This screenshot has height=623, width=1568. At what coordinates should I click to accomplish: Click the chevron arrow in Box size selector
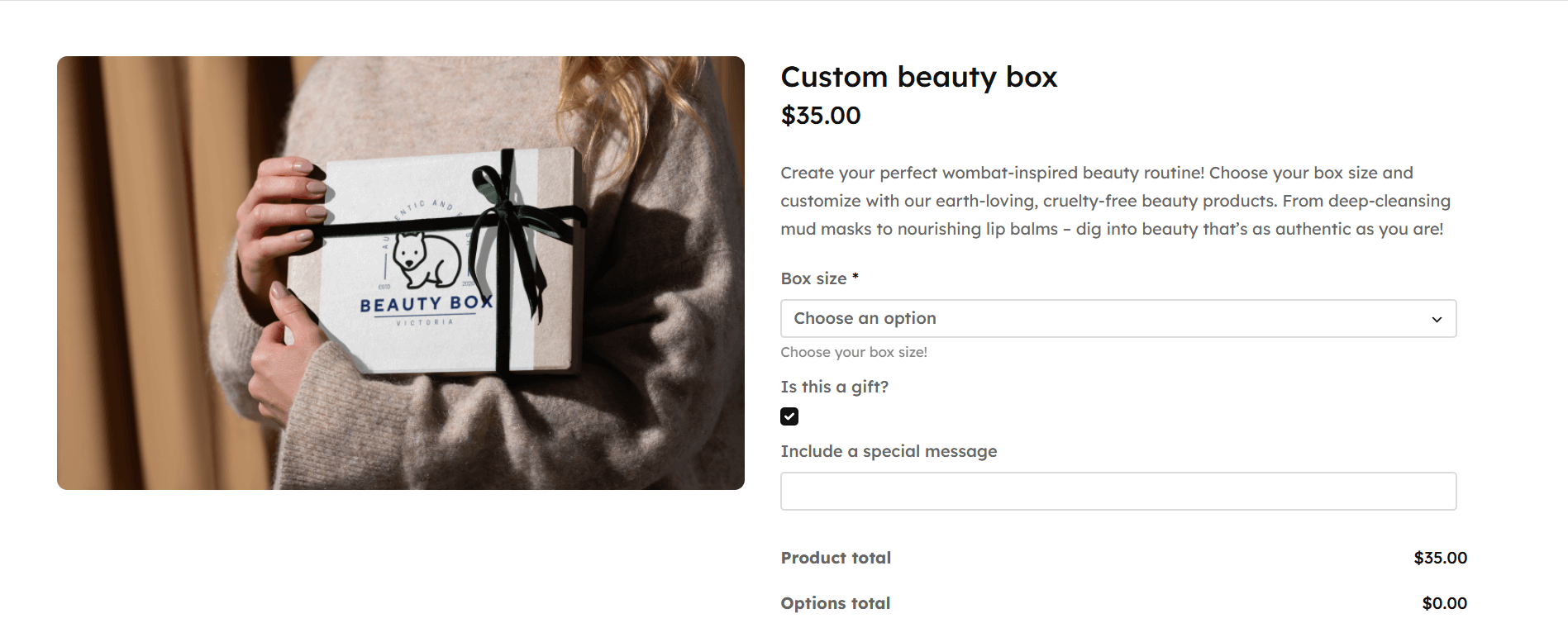(1437, 320)
